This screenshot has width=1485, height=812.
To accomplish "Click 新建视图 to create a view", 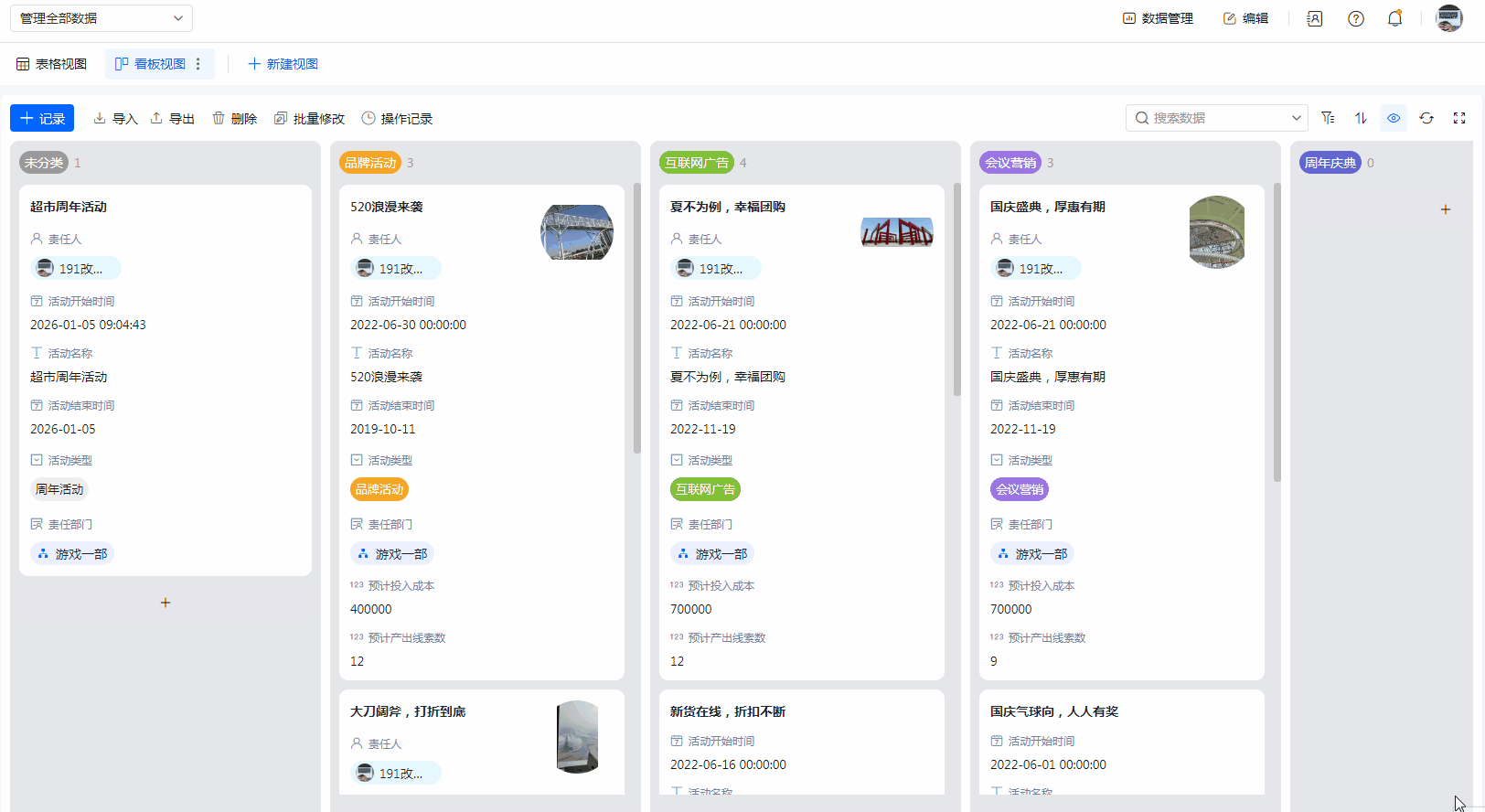I will pos(283,64).
